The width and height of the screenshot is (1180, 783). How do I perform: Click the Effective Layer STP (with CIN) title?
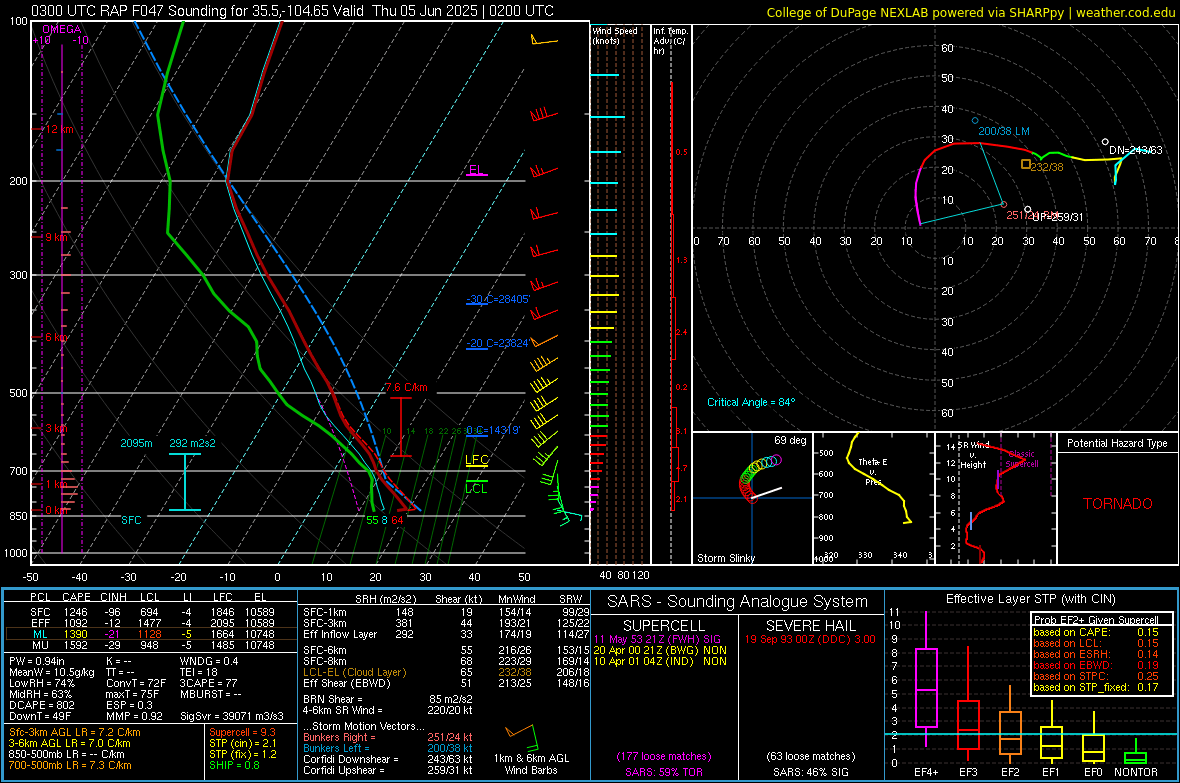(x=1030, y=599)
